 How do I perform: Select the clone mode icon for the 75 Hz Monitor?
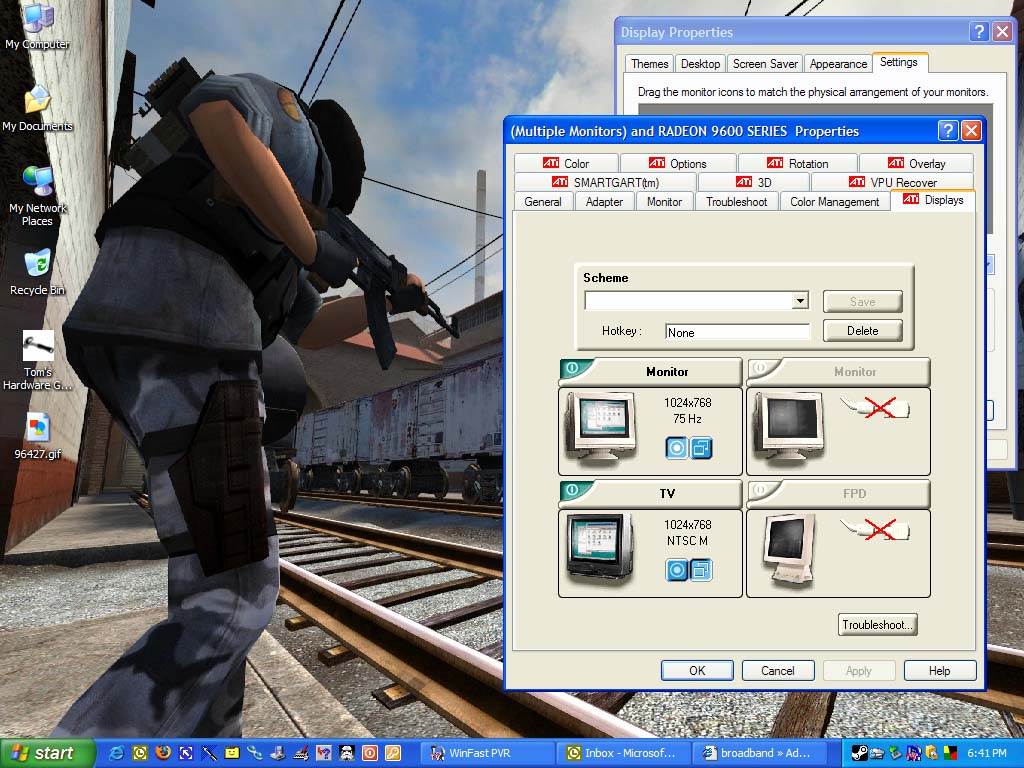tap(701, 448)
